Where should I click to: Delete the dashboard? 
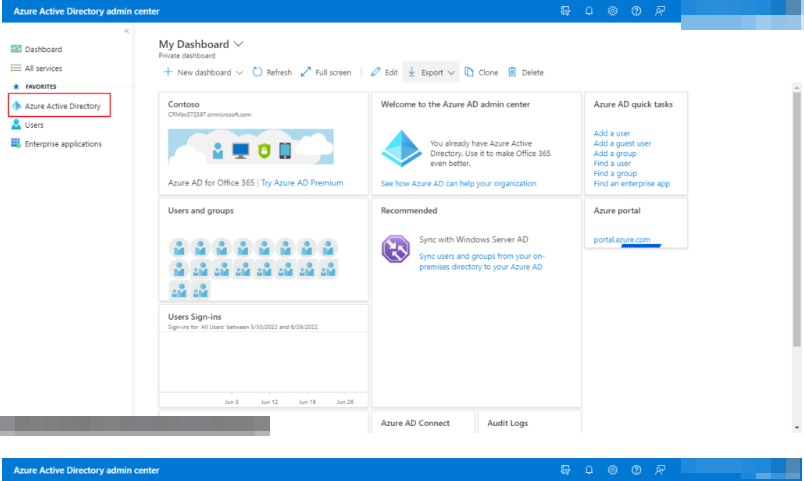[526, 72]
